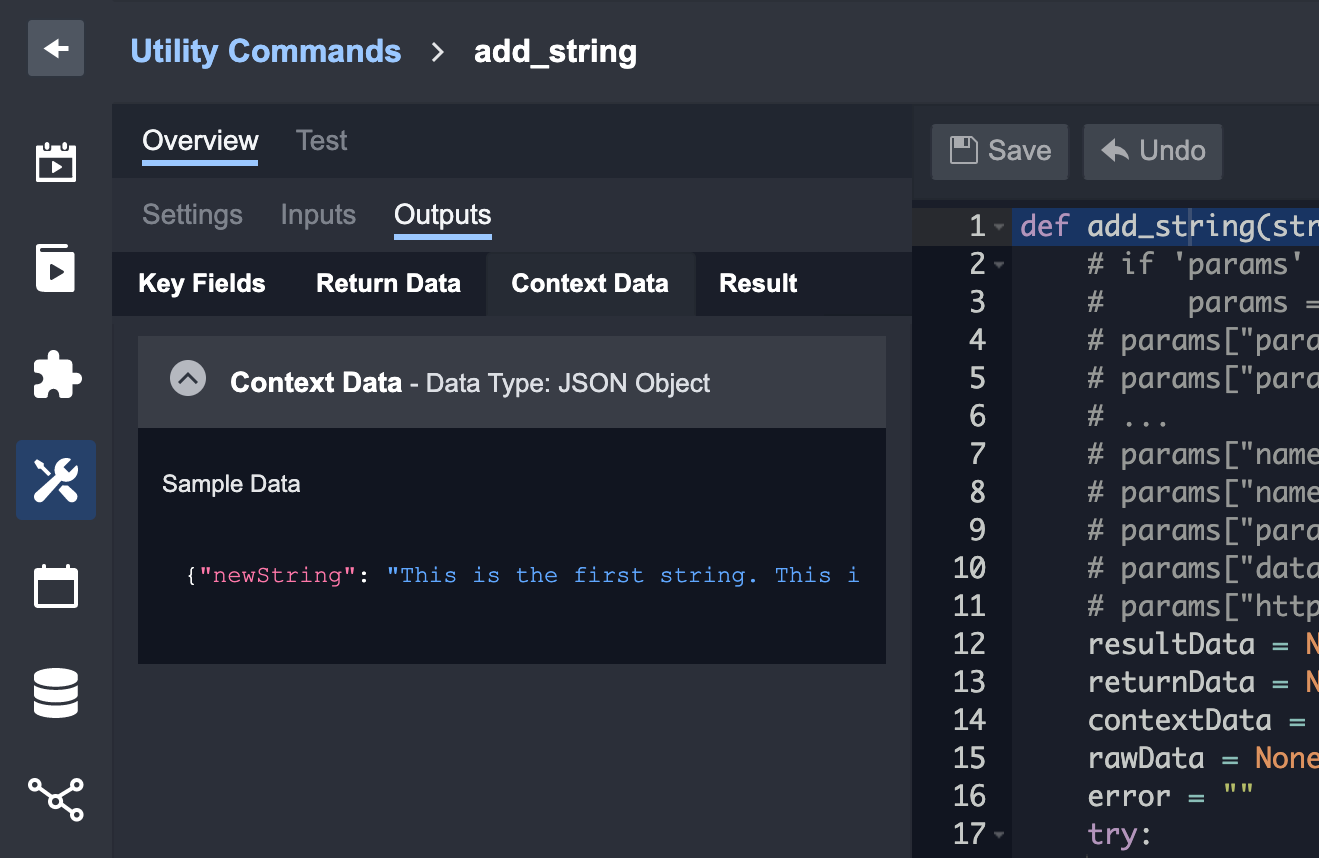Go to Utility Commands breadcrumb link
Image resolution: width=1319 pixels, height=858 pixels.
pos(266,51)
